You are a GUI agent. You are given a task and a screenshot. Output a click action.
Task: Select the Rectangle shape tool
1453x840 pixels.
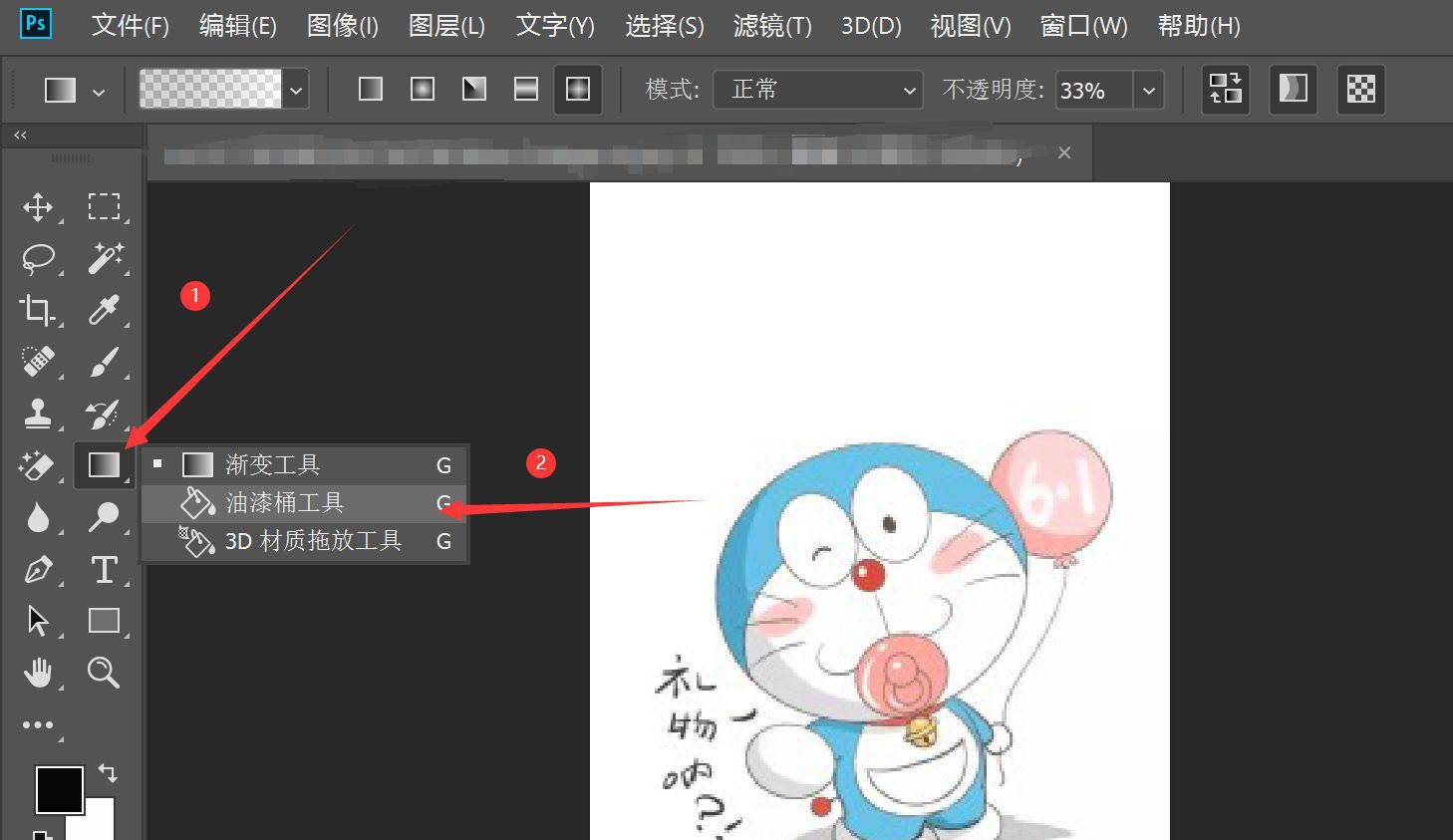coord(104,621)
